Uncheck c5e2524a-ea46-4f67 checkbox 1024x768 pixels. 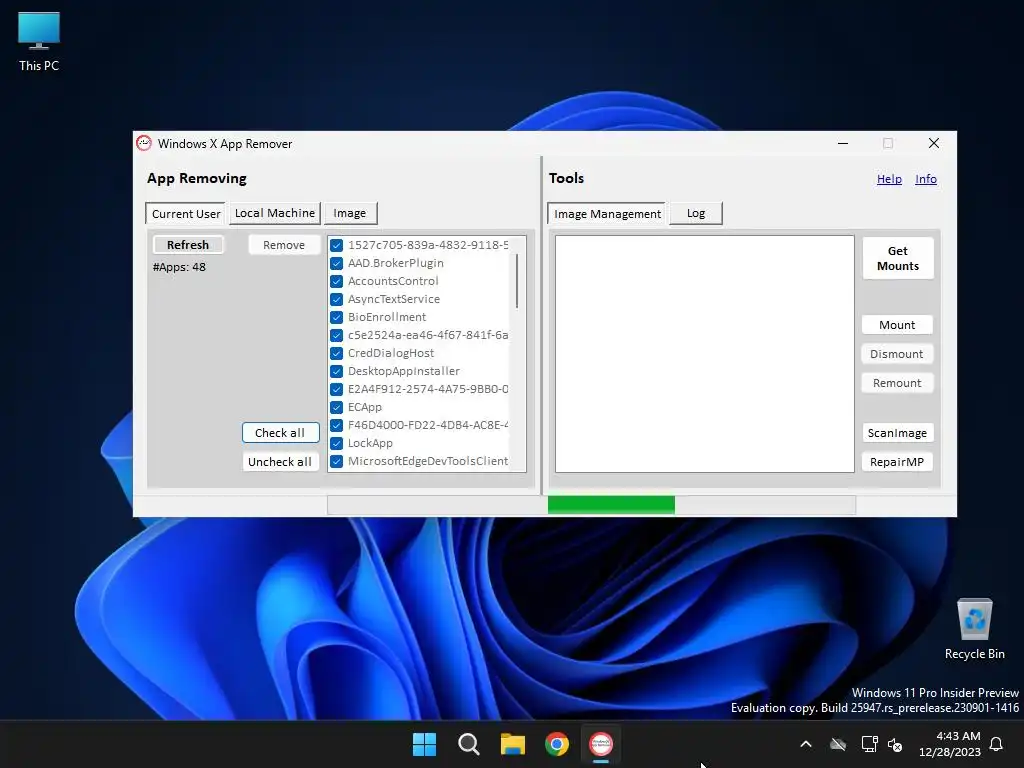coord(336,335)
